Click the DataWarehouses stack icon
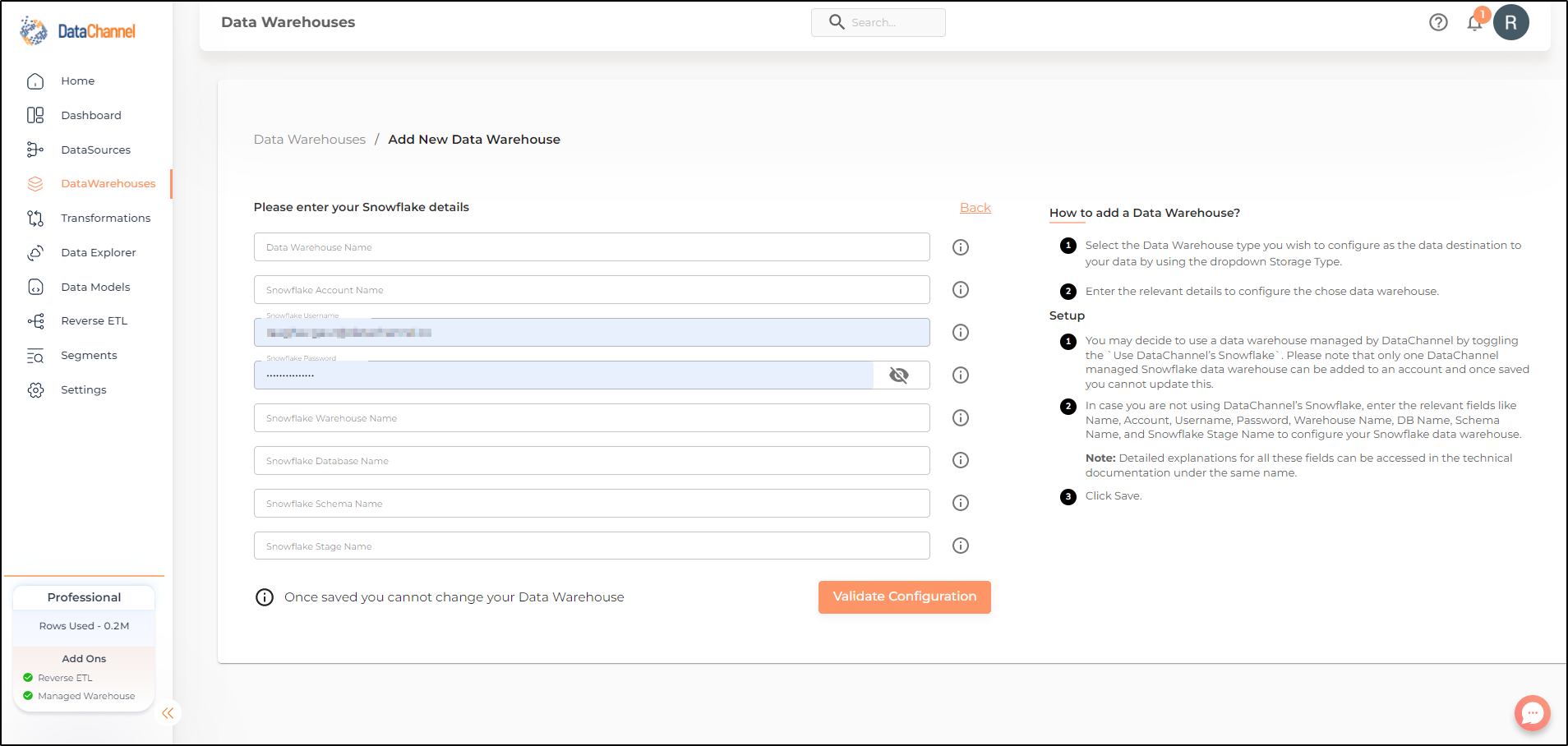Screen dimensions: 1568x746 (x=35, y=184)
